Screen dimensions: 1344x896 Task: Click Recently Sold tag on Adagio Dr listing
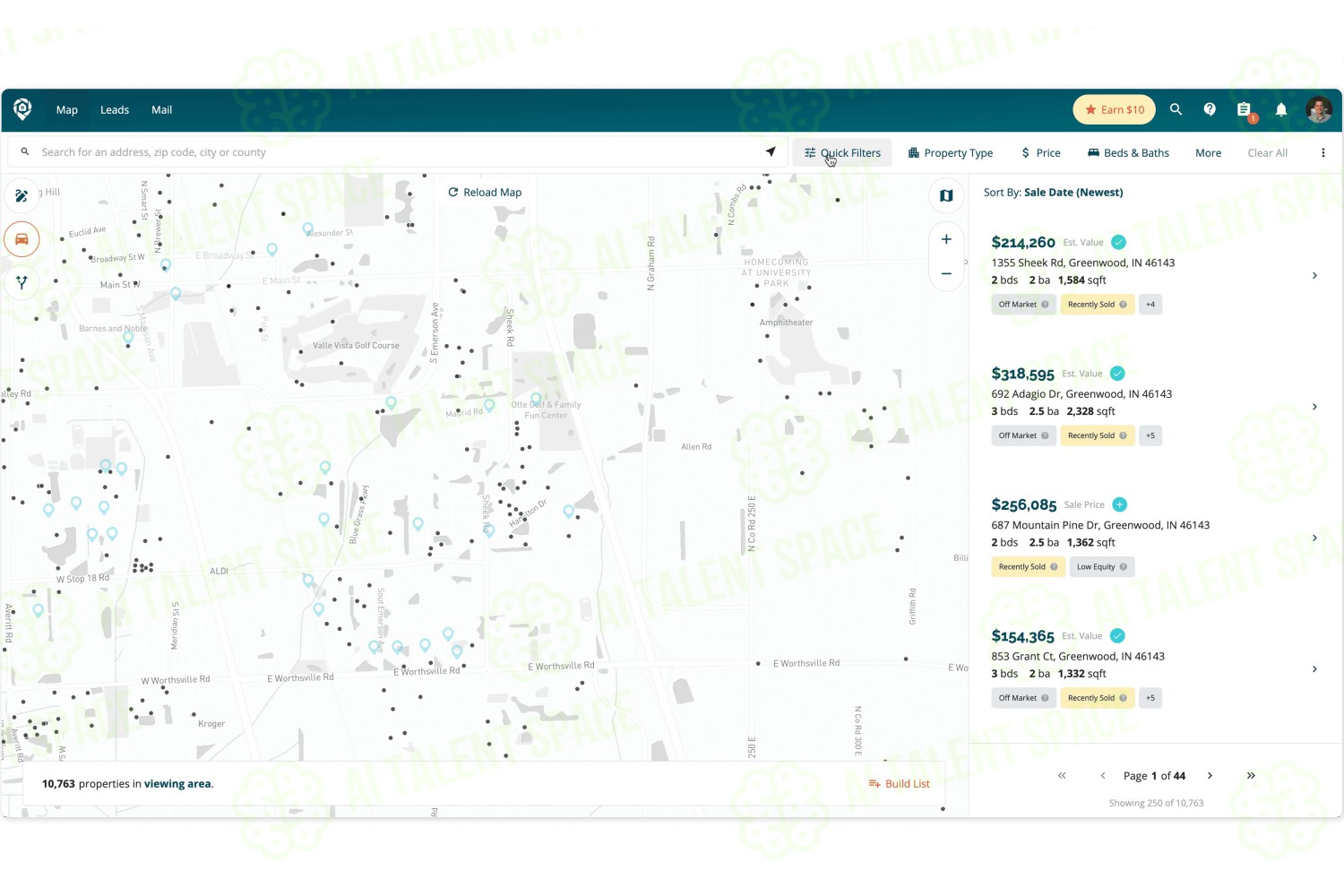[x=1098, y=435]
